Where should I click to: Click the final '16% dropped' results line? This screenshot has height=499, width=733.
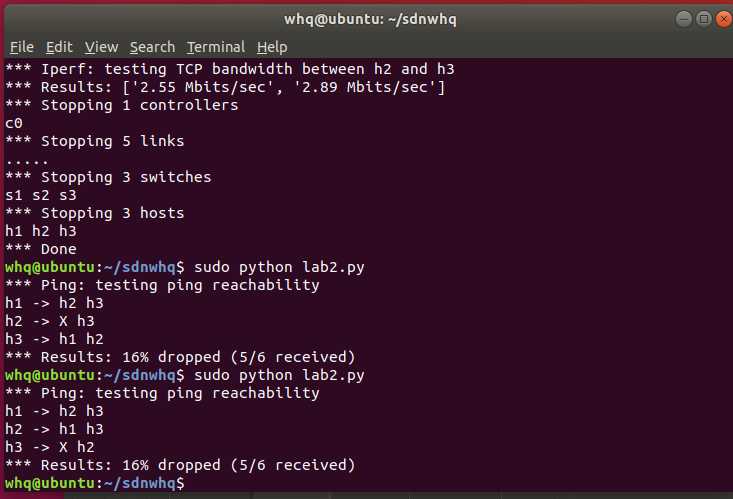pyautogui.click(x=180, y=465)
